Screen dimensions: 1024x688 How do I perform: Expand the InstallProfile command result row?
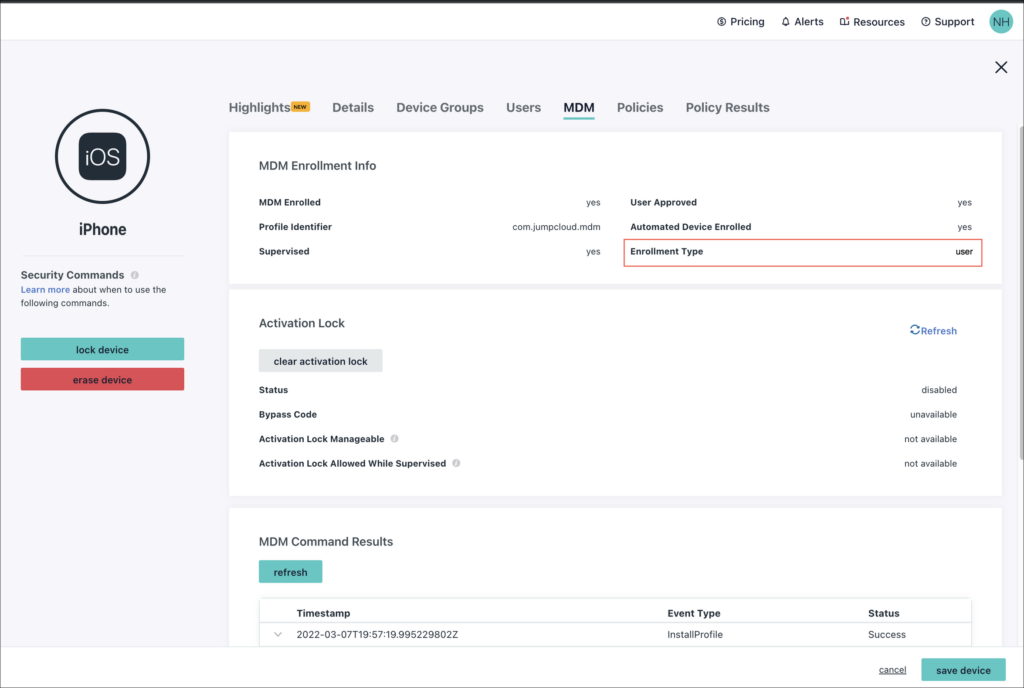(x=278, y=634)
